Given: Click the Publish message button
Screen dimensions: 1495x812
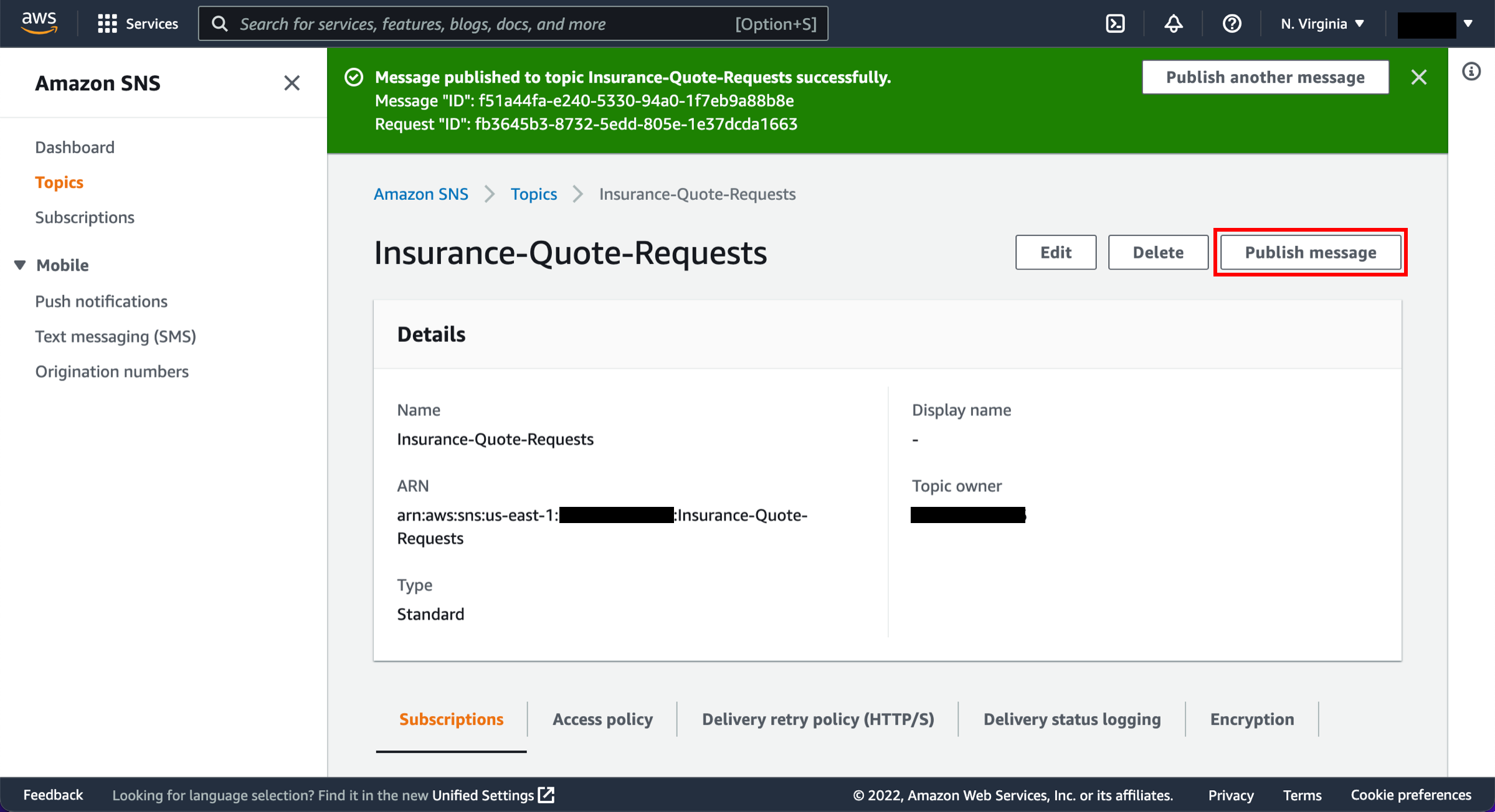Looking at the screenshot, I should pyautogui.click(x=1311, y=252).
